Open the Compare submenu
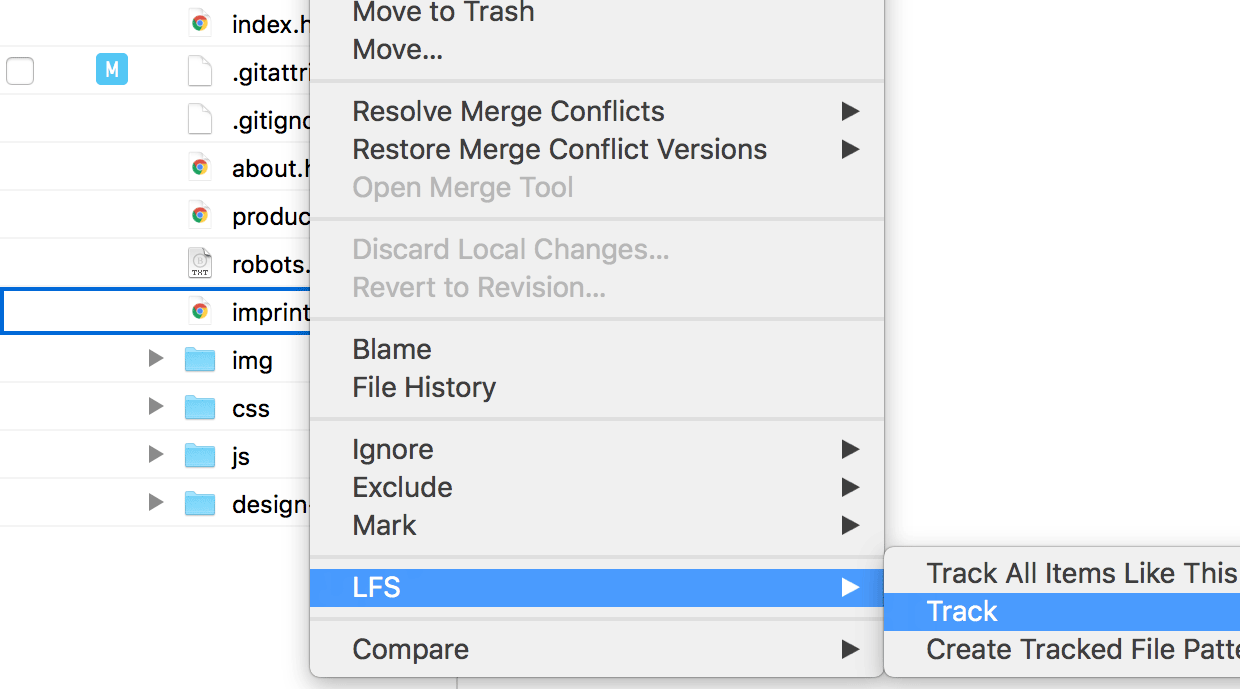Viewport: 1240px width, 689px height. [x=410, y=649]
